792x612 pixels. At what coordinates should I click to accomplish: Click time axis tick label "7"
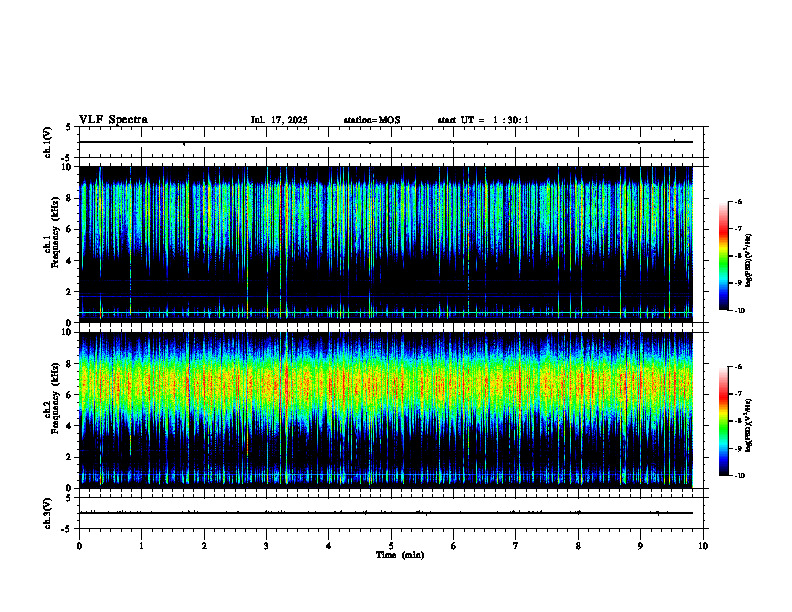pos(516,546)
